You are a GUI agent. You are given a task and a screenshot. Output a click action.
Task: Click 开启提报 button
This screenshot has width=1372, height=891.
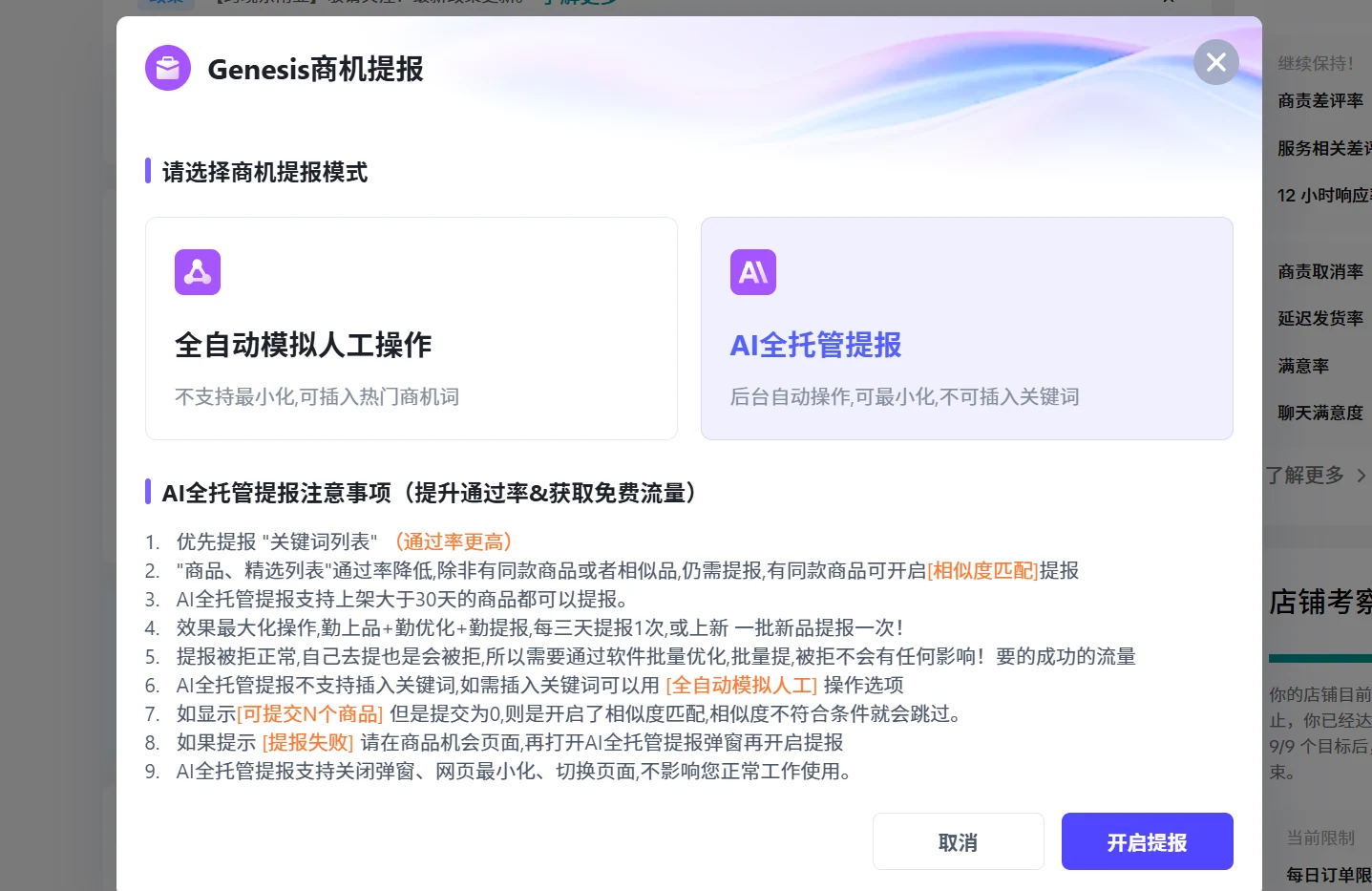tap(1148, 841)
